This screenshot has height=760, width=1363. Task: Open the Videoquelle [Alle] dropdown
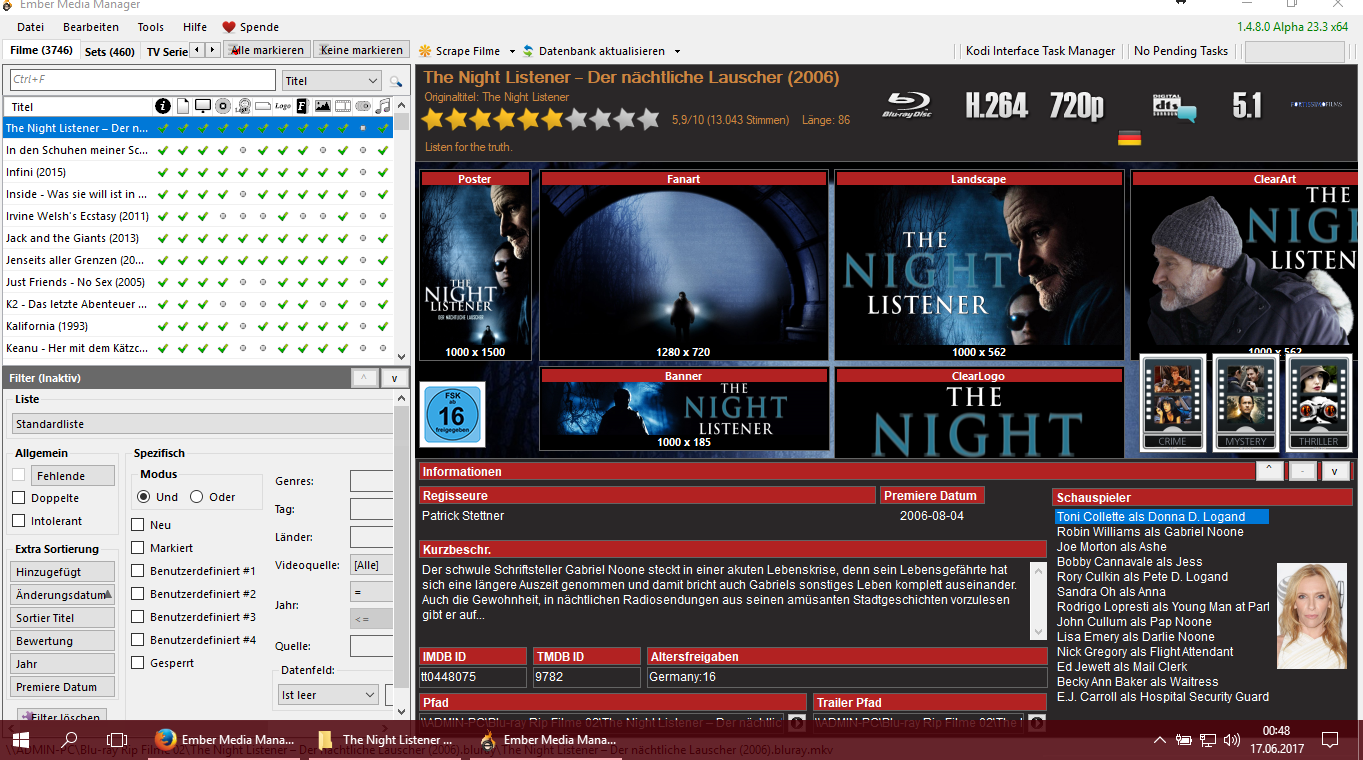[371, 565]
